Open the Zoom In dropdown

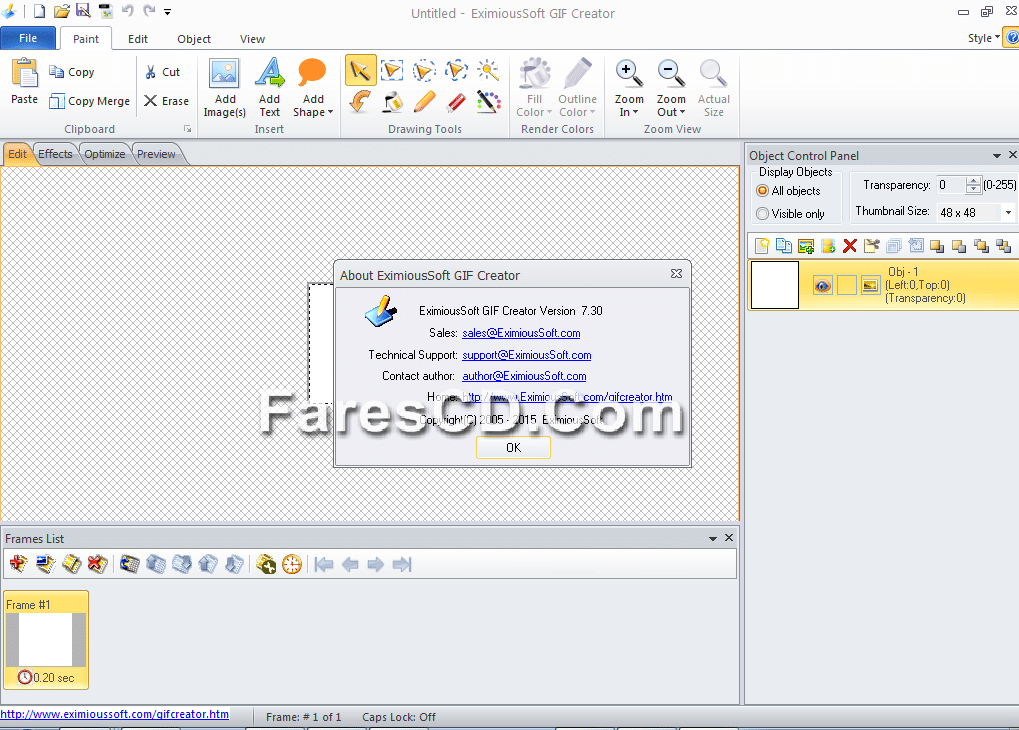tap(629, 112)
